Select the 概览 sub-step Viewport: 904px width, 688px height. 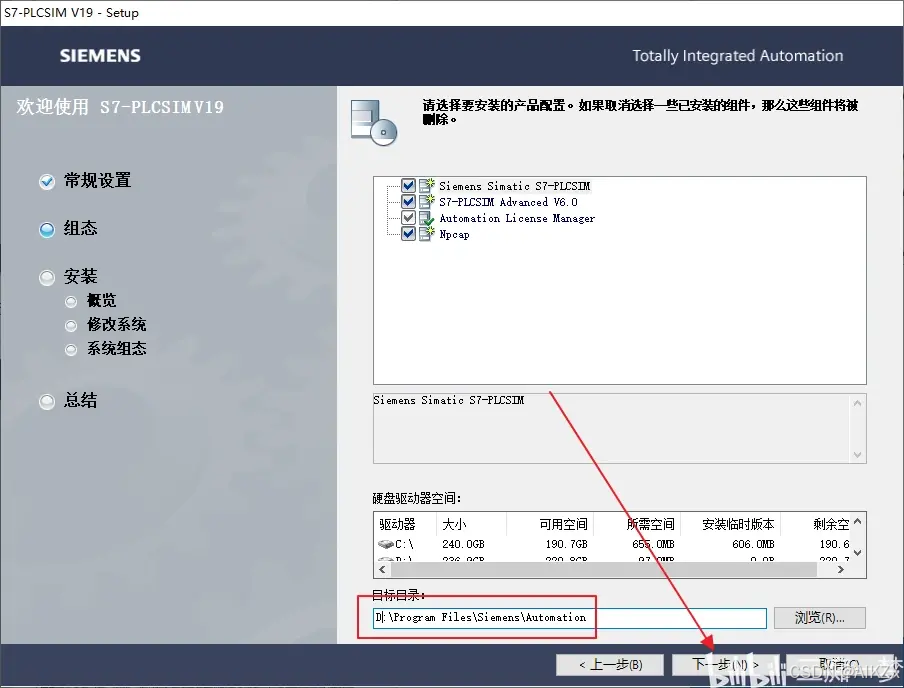tap(101, 300)
